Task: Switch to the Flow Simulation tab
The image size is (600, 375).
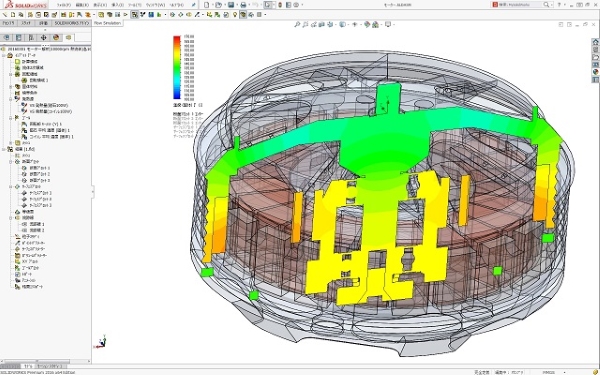Action: point(107,23)
